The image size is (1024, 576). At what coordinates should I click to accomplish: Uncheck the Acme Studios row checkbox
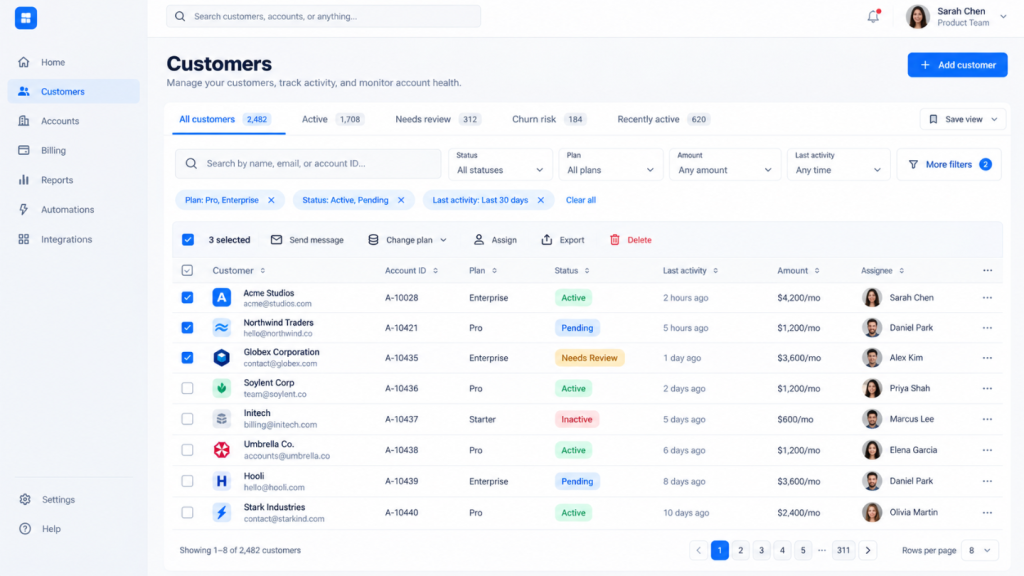point(187,297)
